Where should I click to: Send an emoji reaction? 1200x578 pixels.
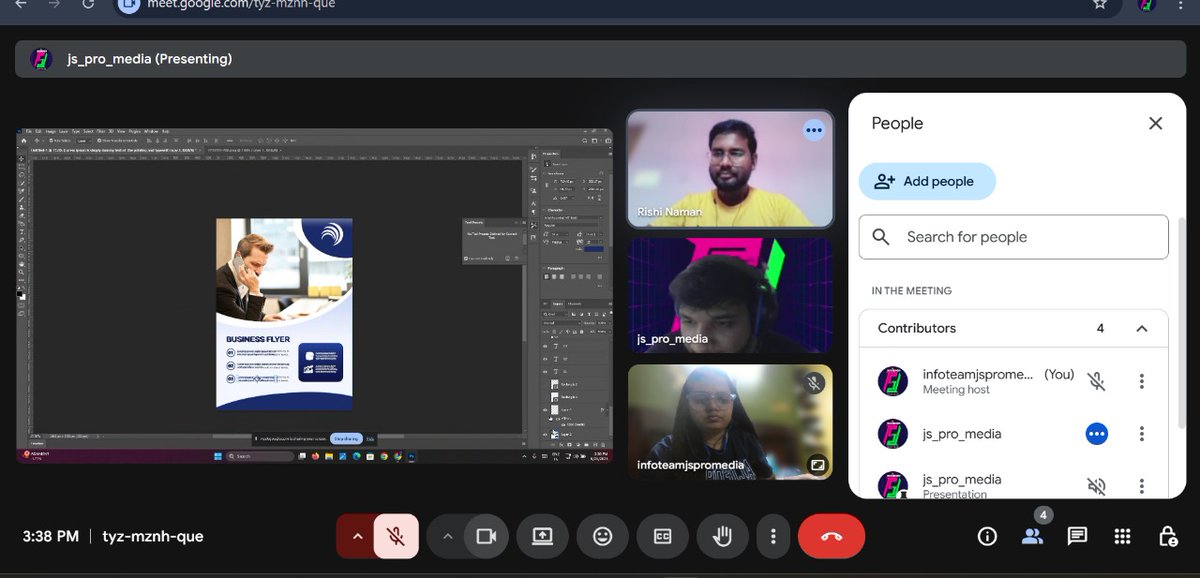tap(602, 536)
